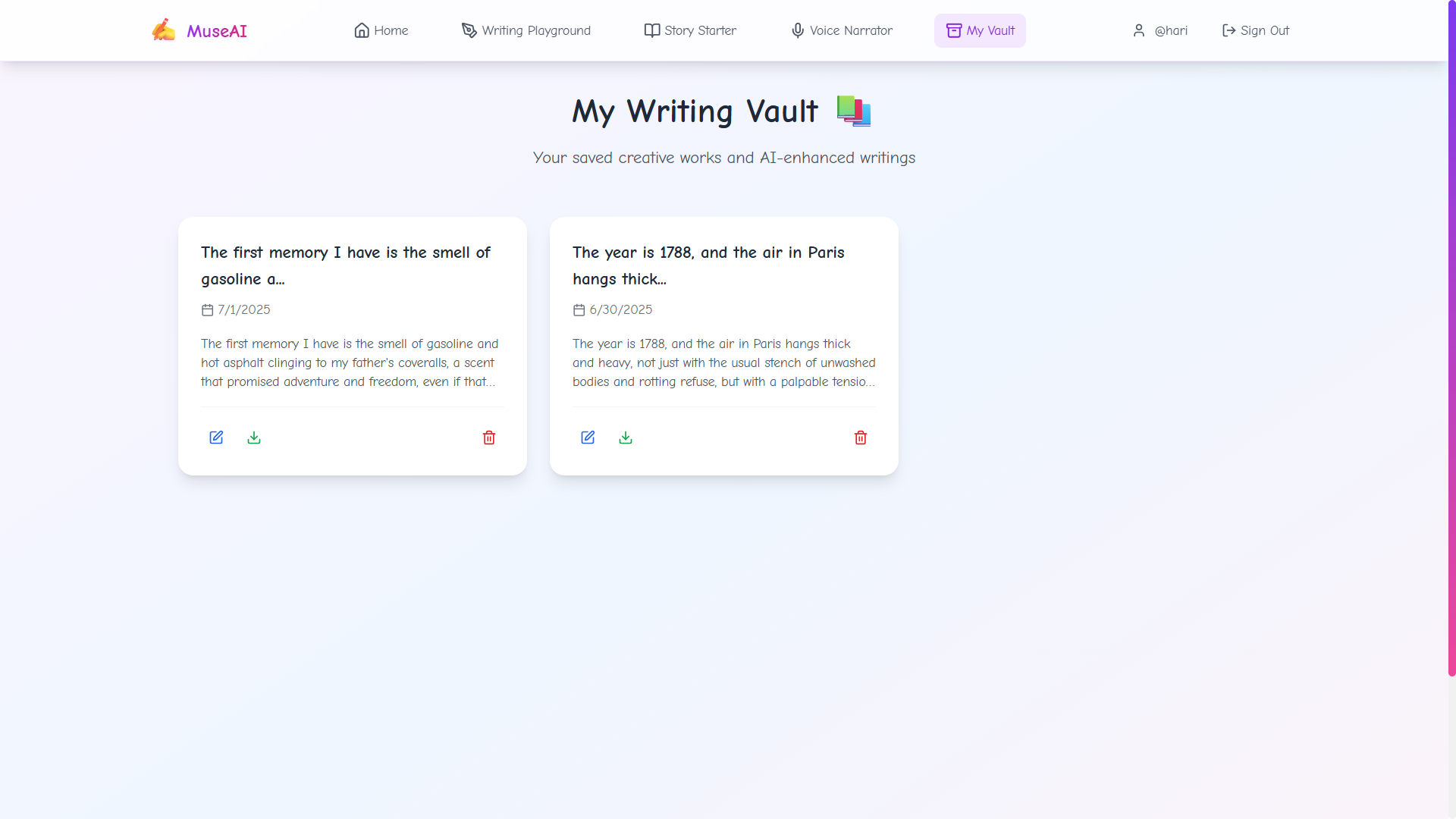Navigate to Story Starter
Image resolution: width=1456 pixels, height=819 pixels.
(x=690, y=30)
